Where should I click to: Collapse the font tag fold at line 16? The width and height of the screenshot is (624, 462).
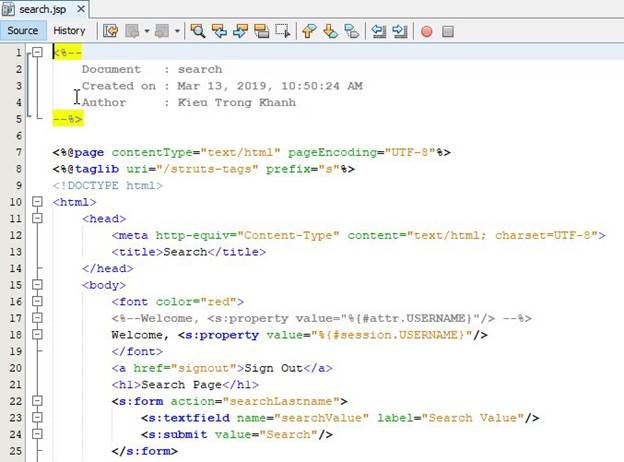tap(37, 301)
